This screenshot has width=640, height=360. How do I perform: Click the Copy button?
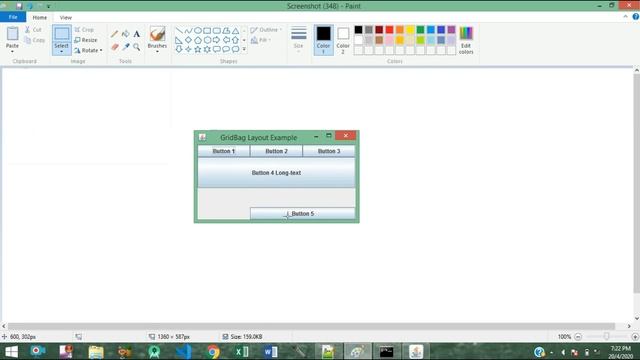click(34, 40)
